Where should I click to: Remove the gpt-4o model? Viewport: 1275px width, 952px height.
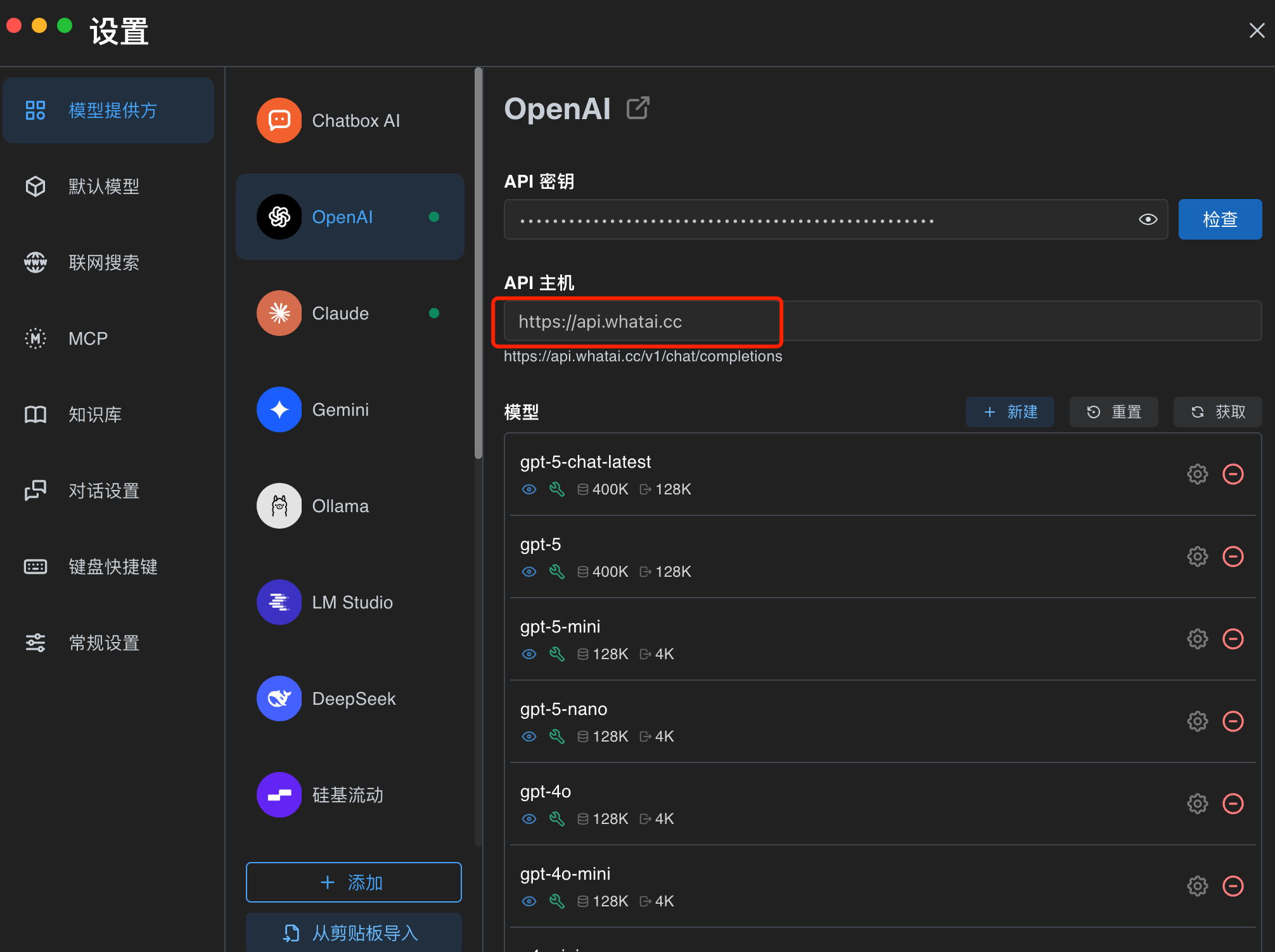point(1234,804)
